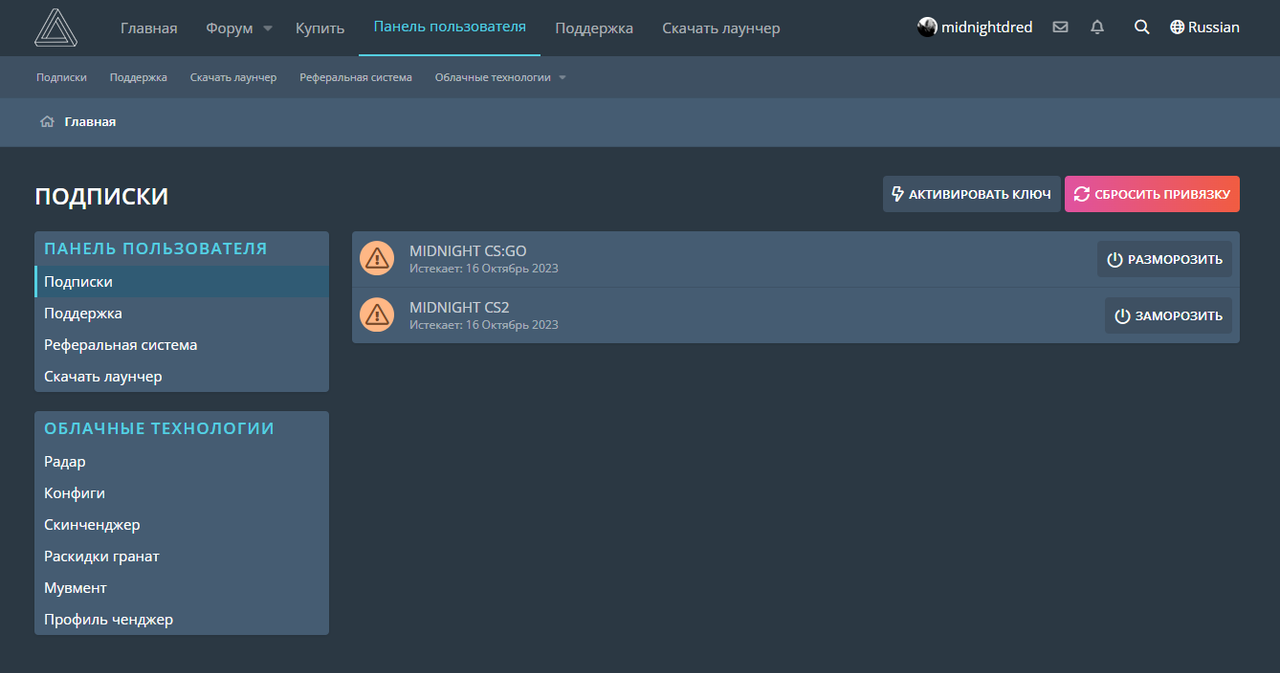Screen dimensions: 1280x673
Task: Open the Купить page
Action: pos(320,28)
